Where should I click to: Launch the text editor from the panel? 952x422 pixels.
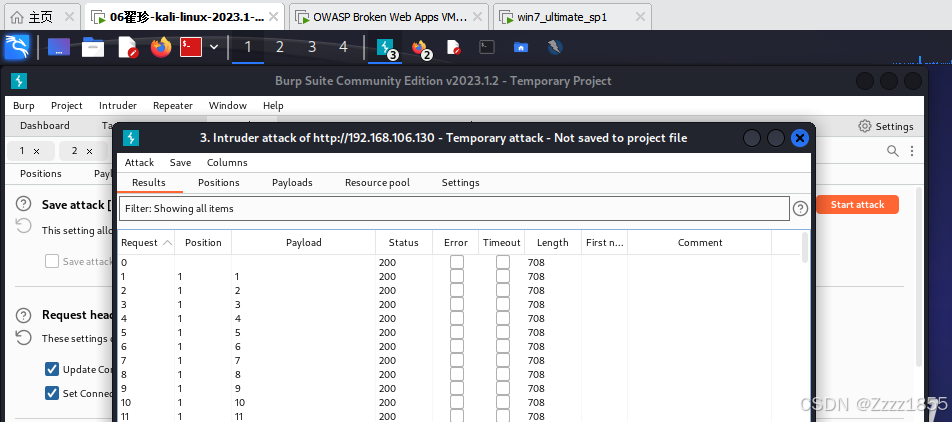128,47
